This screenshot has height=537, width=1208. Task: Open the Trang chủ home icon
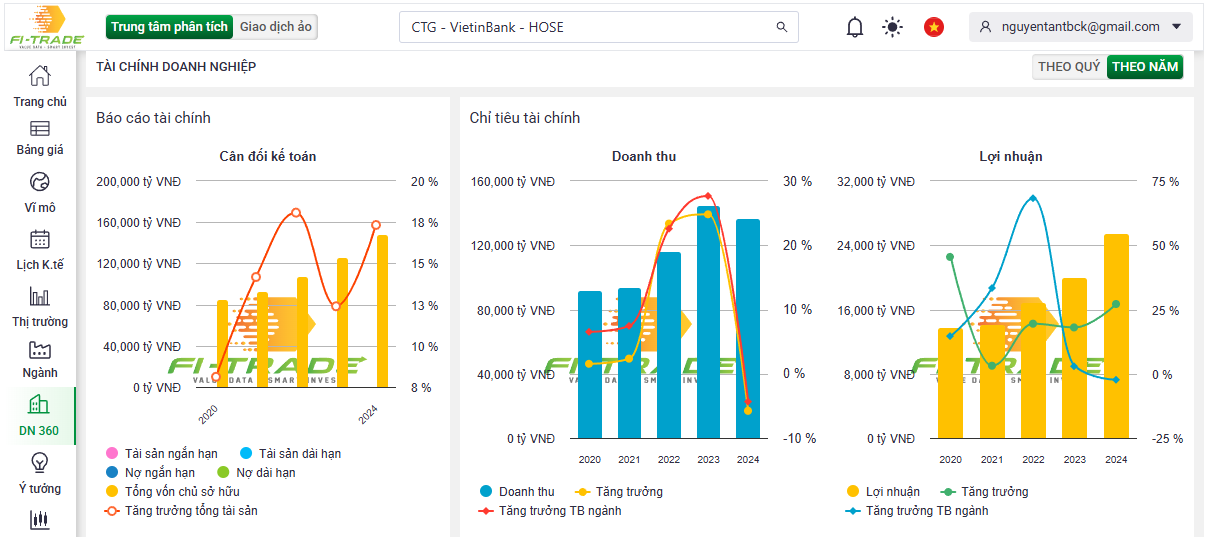[x=39, y=76]
